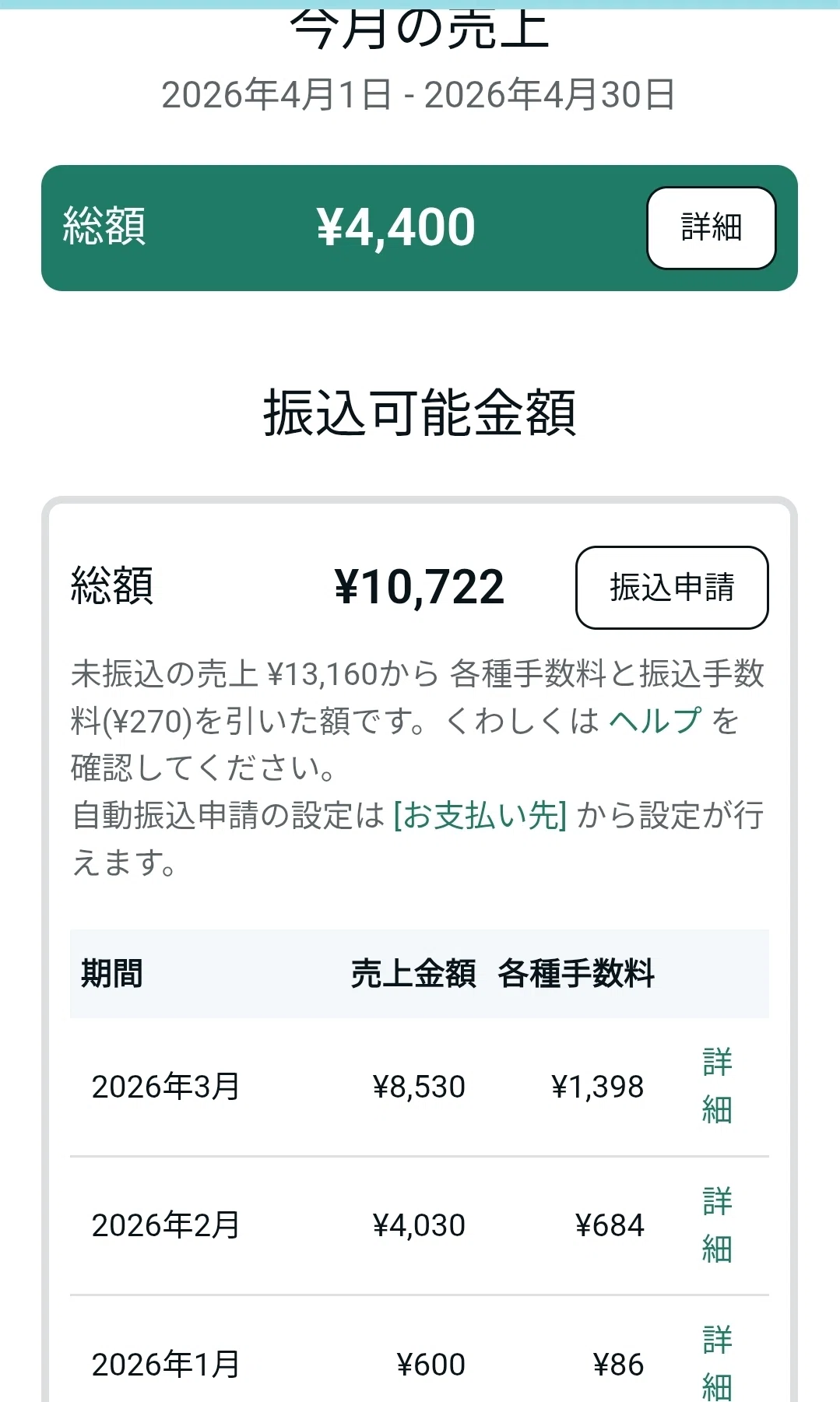Click the 期間 column header
The height and width of the screenshot is (1402, 840).
[112, 974]
